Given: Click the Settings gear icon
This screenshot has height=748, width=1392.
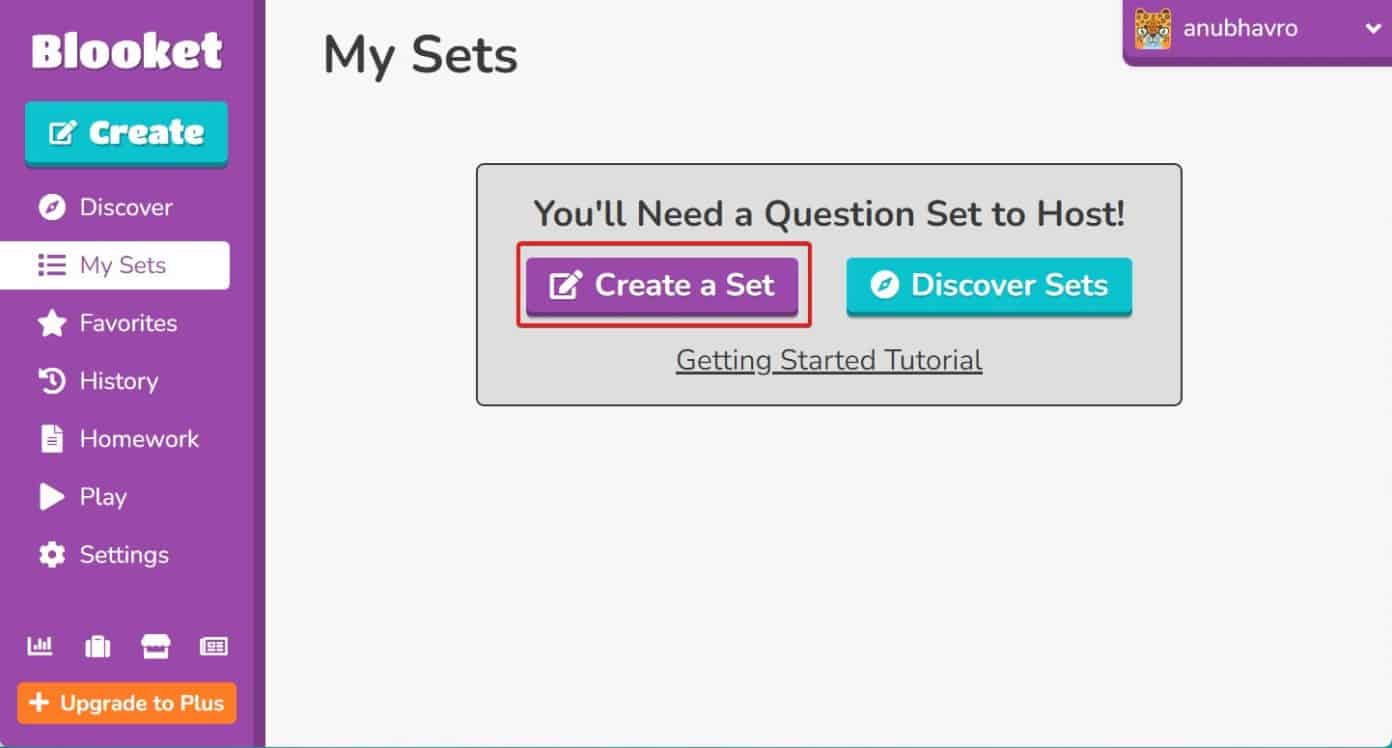Looking at the screenshot, I should click(x=51, y=555).
